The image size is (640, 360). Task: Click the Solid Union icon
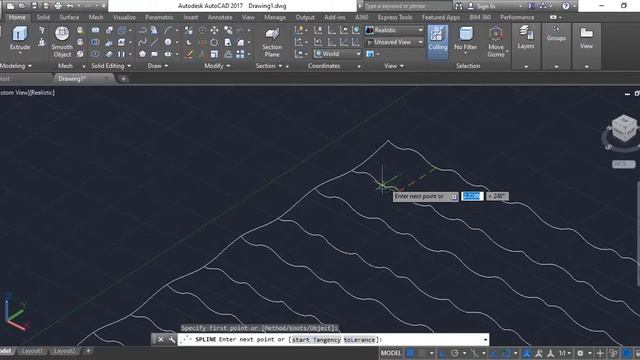click(x=95, y=30)
